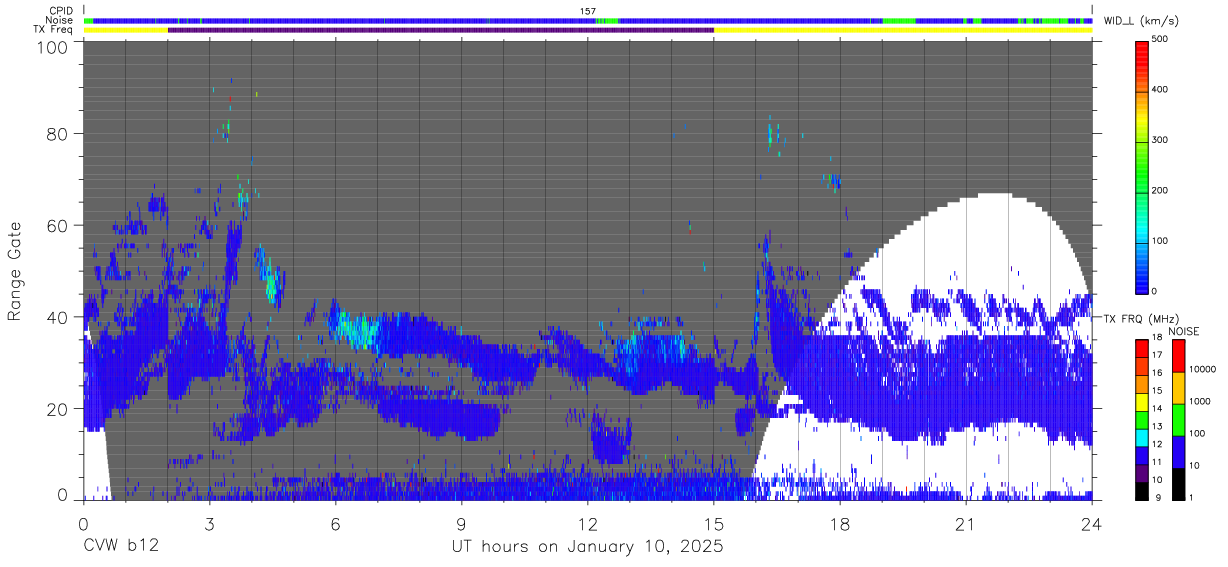This screenshot has height=567, width=1228.
Task: Click the red swatch in NOISE legend
Action: [1177, 355]
